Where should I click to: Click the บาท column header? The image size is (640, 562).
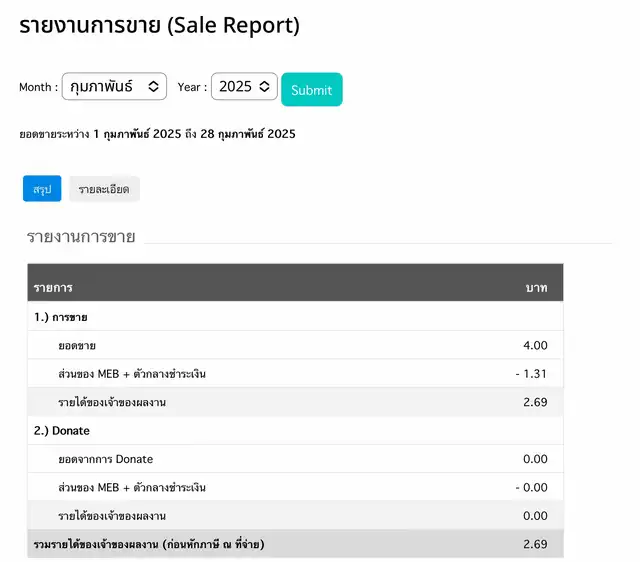[x=536, y=288]
